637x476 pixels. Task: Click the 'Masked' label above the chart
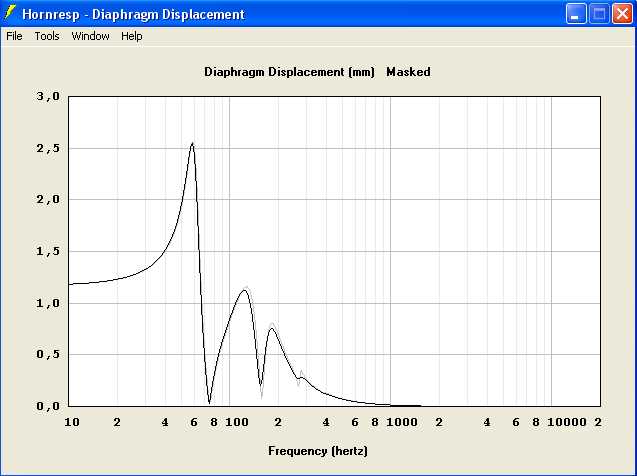coord(408,72)
